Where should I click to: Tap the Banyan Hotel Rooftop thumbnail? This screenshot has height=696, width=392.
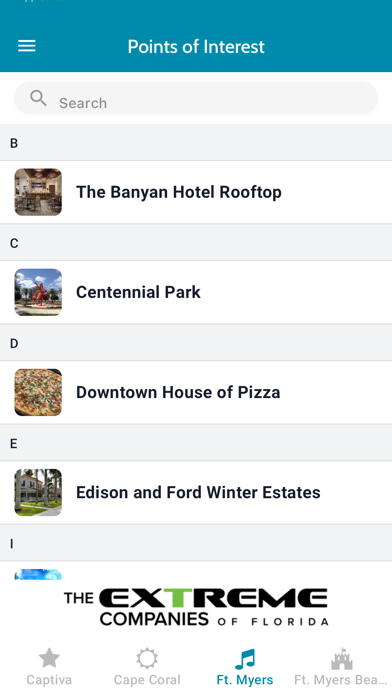coord(38,192)
